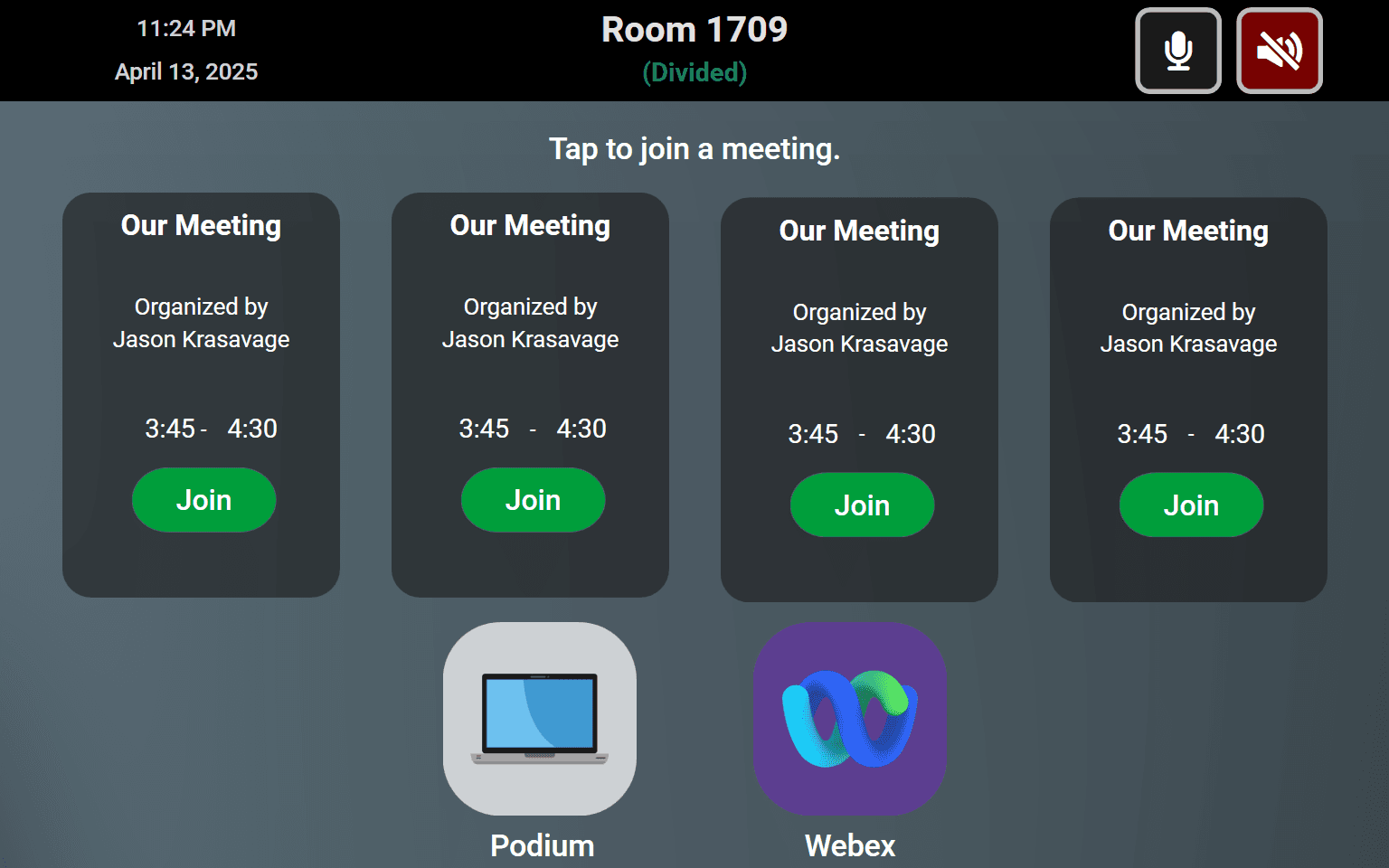Viewport: 1389px width, 868px height.
Task: Click the April 13, 2025 date
Action: point(186,72)
